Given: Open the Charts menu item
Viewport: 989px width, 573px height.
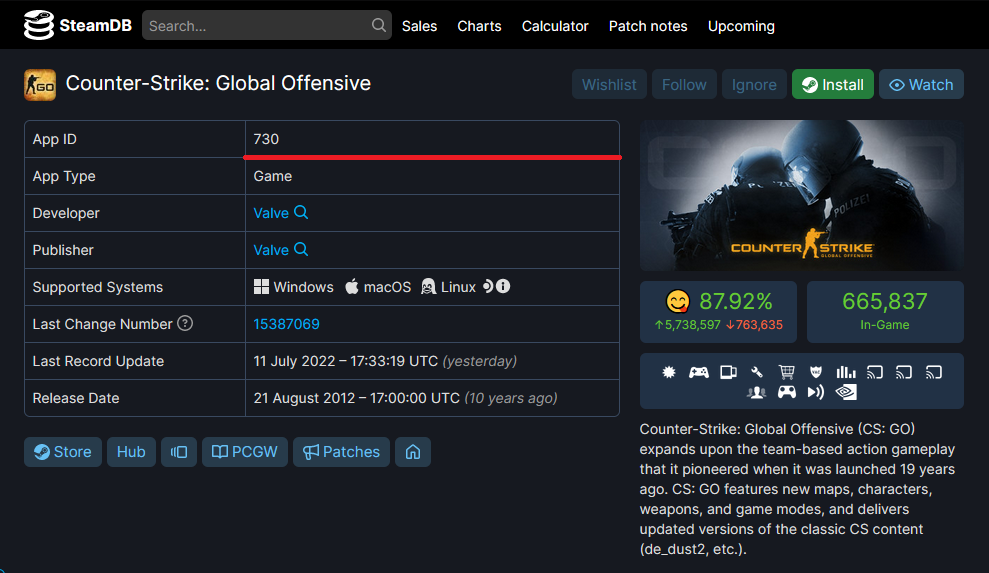Looking at the screenshot, I should pyautogui.click(x=479, y=26).
